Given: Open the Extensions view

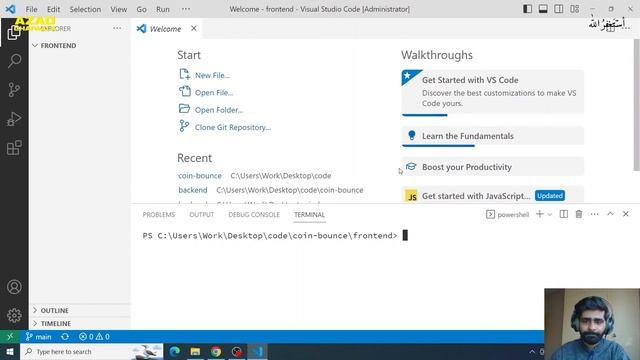Looking at the screenshot, I should [x=14, y=148].
